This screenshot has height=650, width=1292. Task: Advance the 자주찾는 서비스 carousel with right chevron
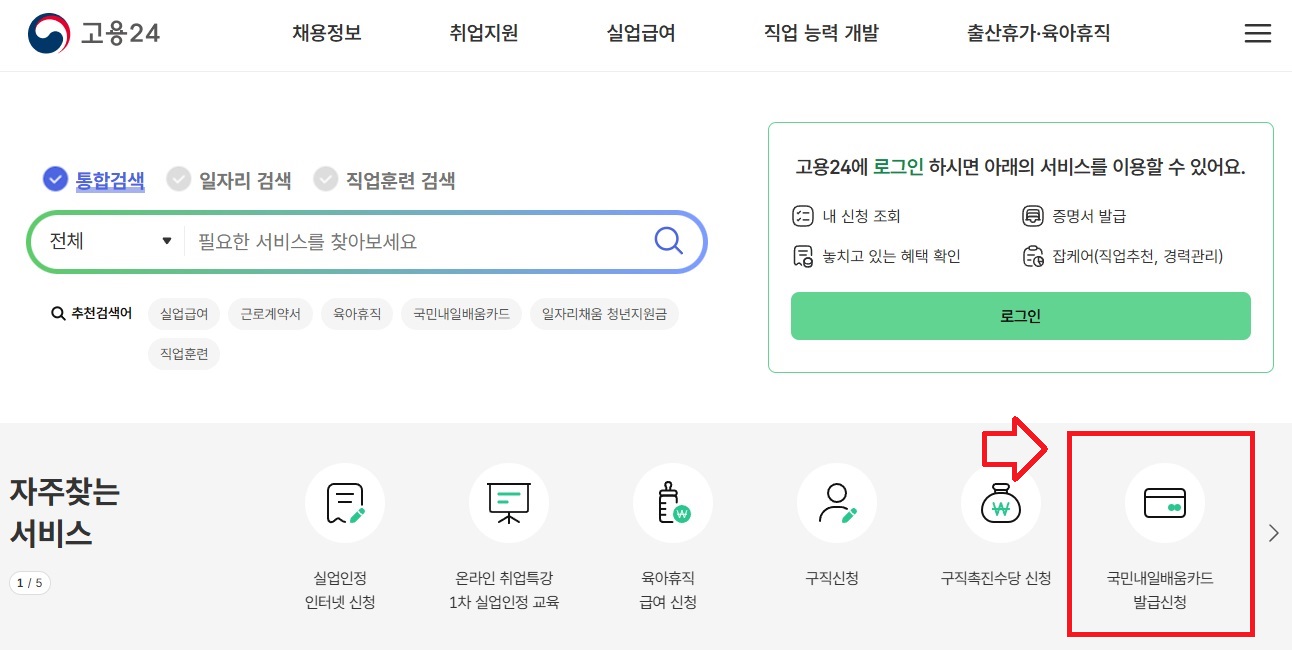click(x=1273, y=533)
